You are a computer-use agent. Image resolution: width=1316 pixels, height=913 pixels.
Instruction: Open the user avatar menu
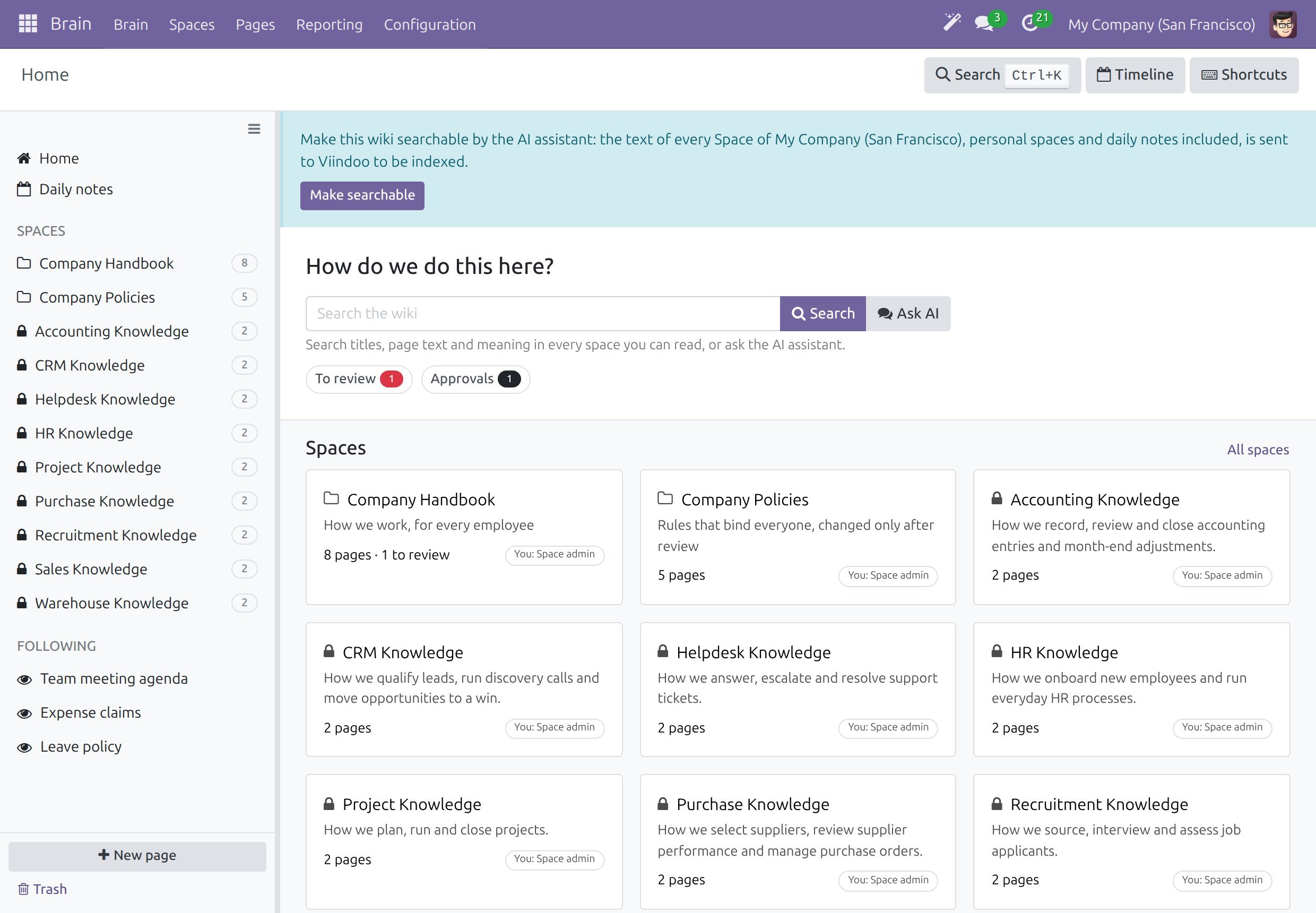pyautogui.click(x=1283, y=24)
